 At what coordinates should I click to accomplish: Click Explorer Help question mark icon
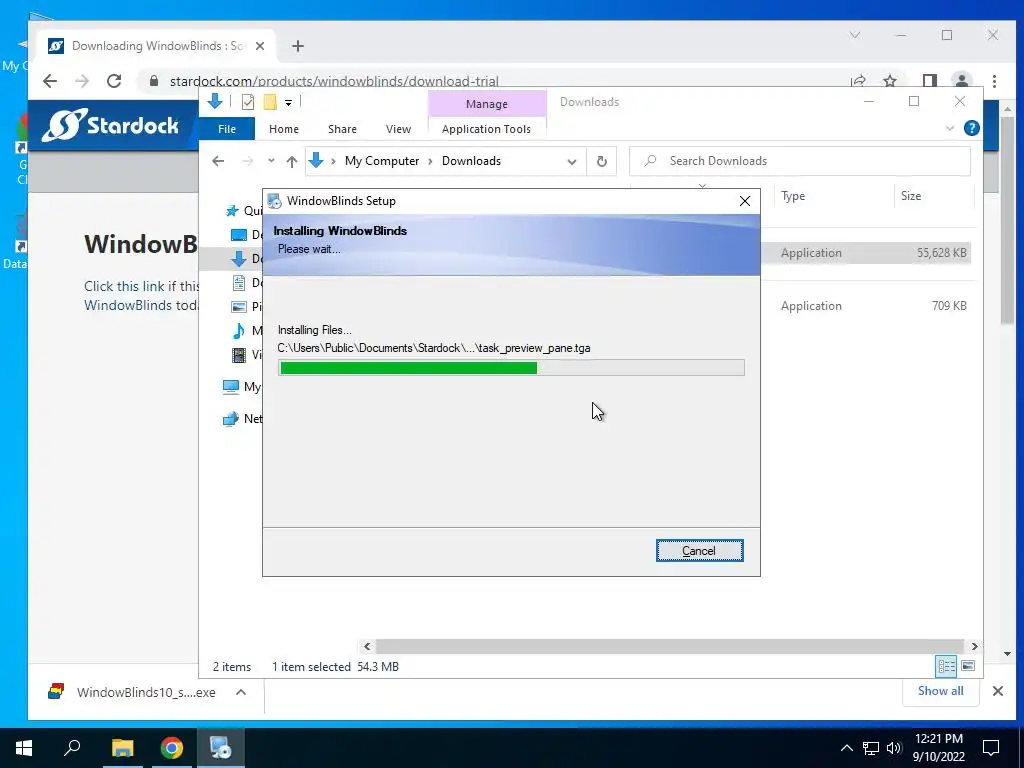click(x=972, y=129)
